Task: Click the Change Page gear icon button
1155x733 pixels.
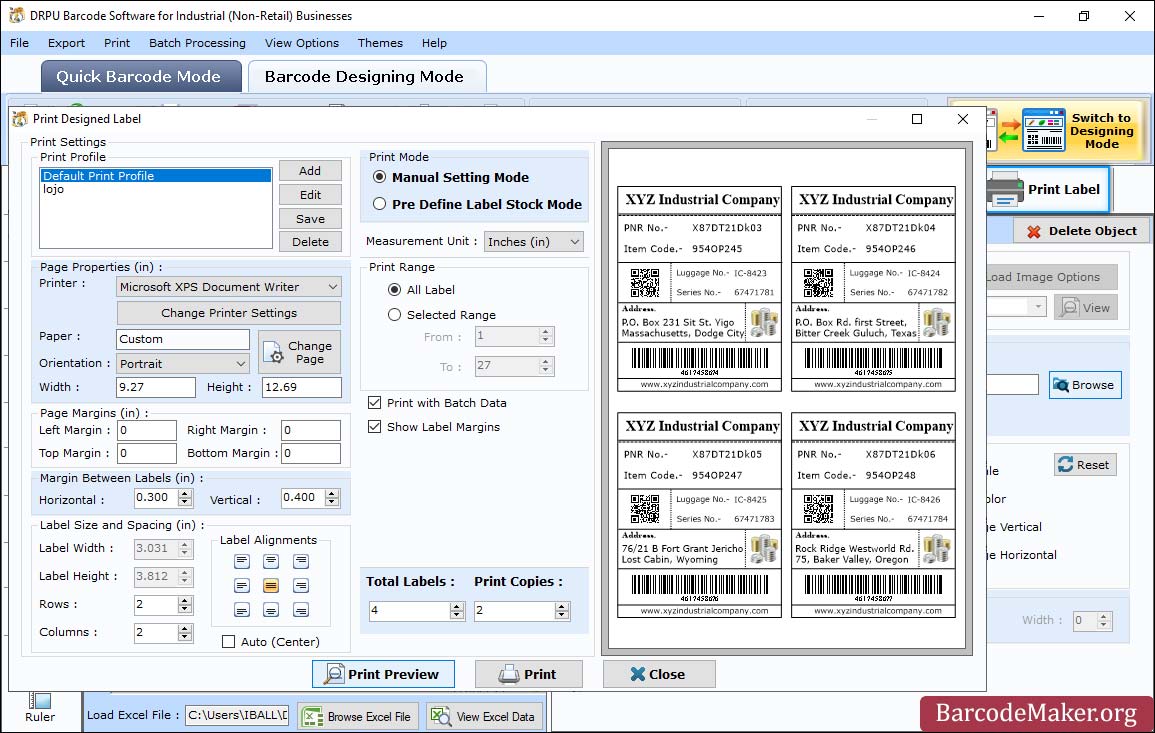Action: coord(300,352)
